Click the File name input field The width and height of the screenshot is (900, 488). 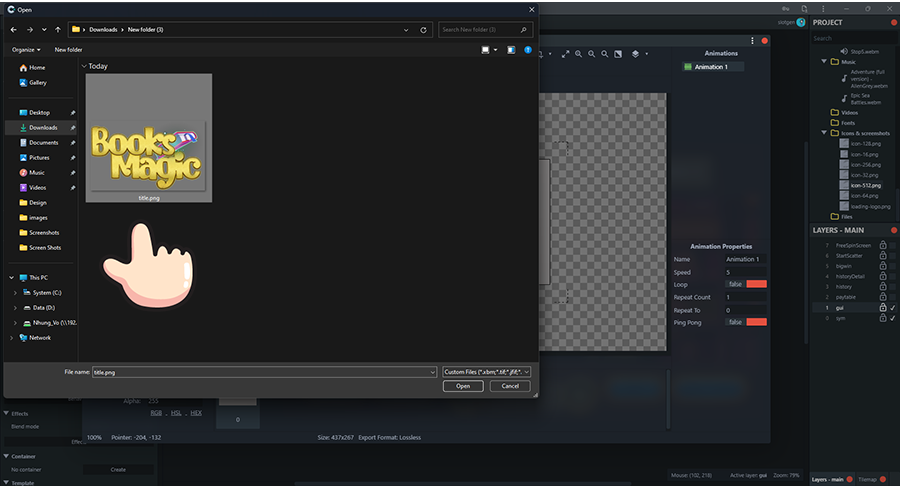point(265,373)
